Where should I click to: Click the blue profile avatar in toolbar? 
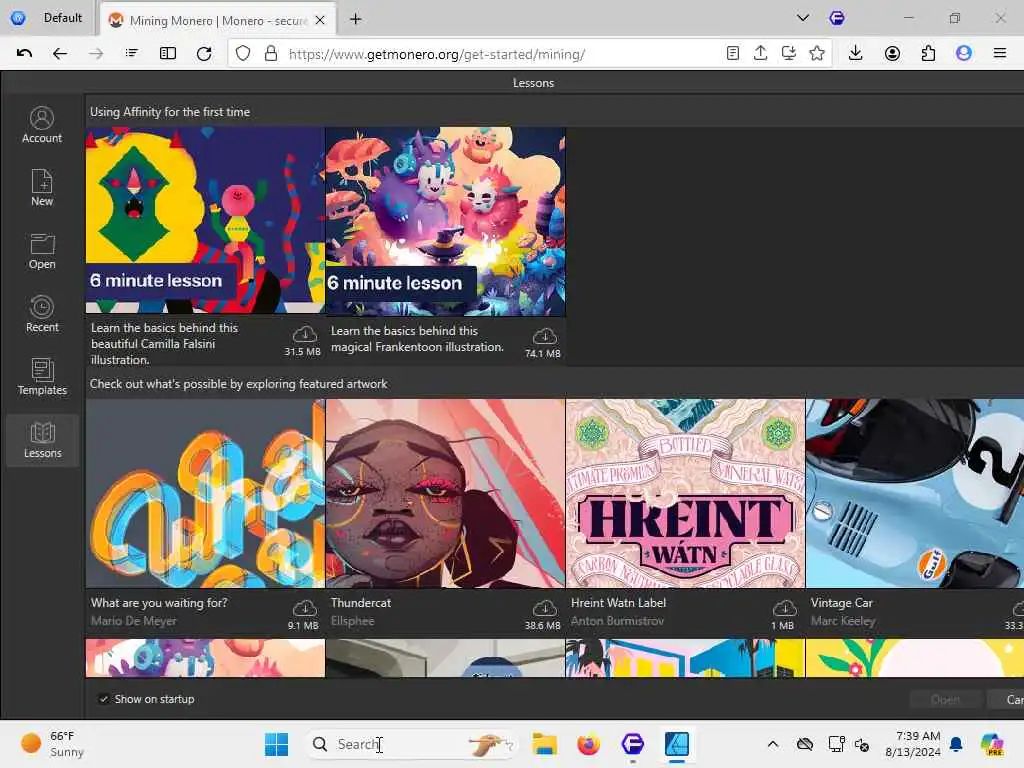(964, 54)
